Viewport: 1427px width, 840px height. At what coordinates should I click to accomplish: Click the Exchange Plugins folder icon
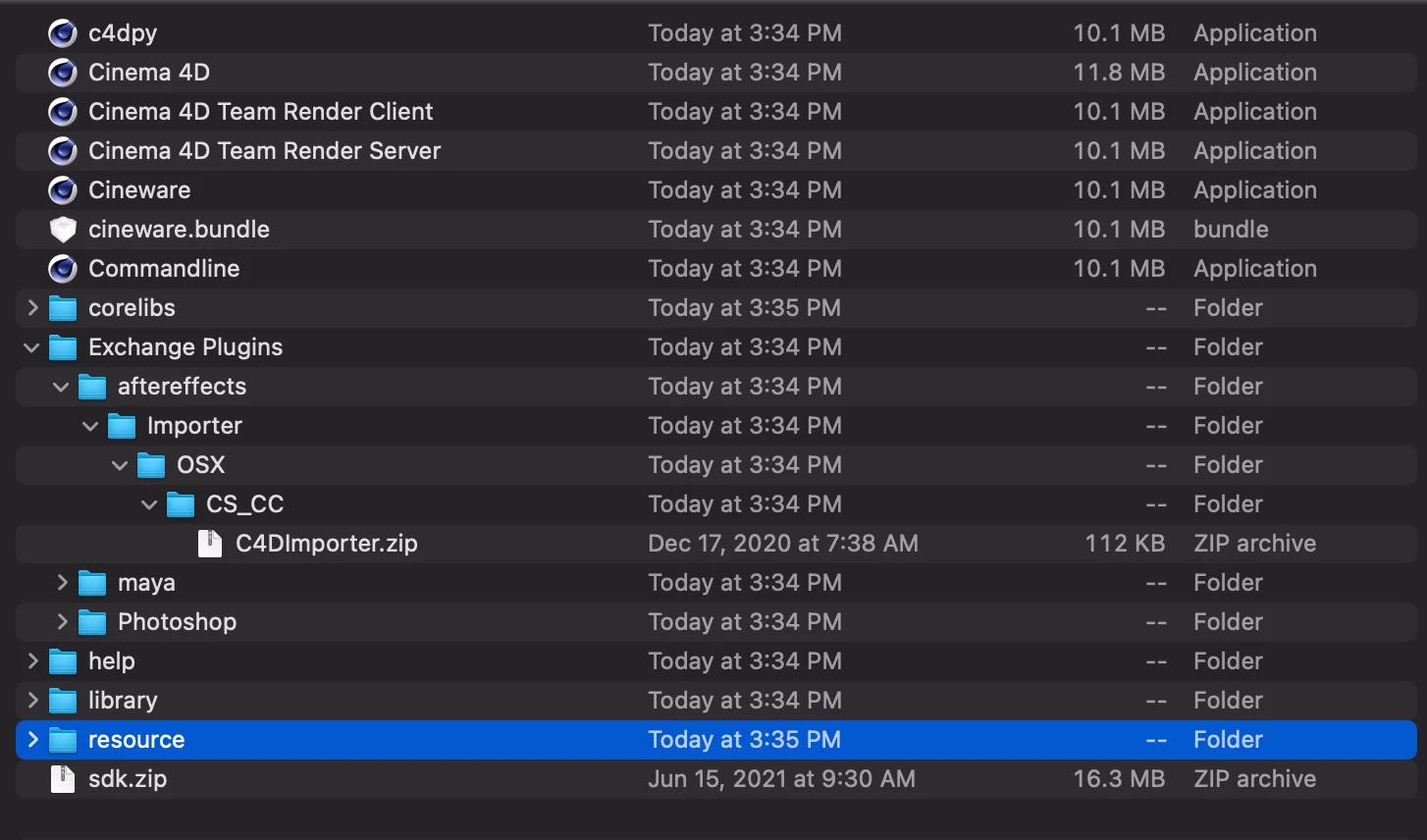click(63, 347)
